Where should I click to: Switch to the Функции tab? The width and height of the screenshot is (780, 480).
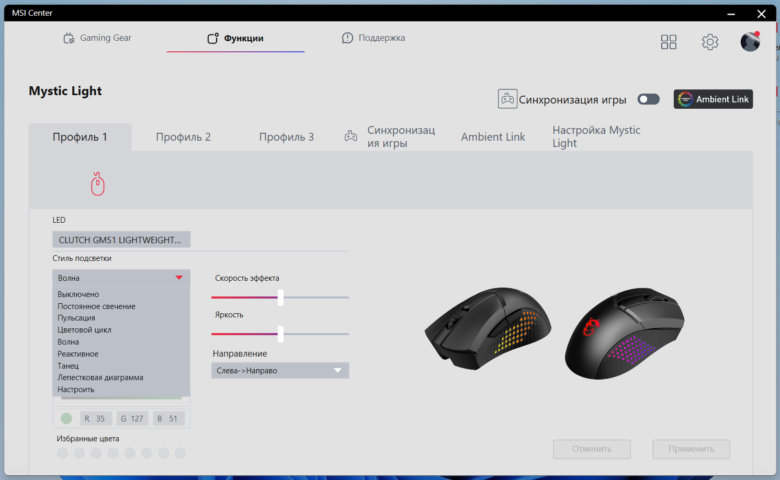235,38
